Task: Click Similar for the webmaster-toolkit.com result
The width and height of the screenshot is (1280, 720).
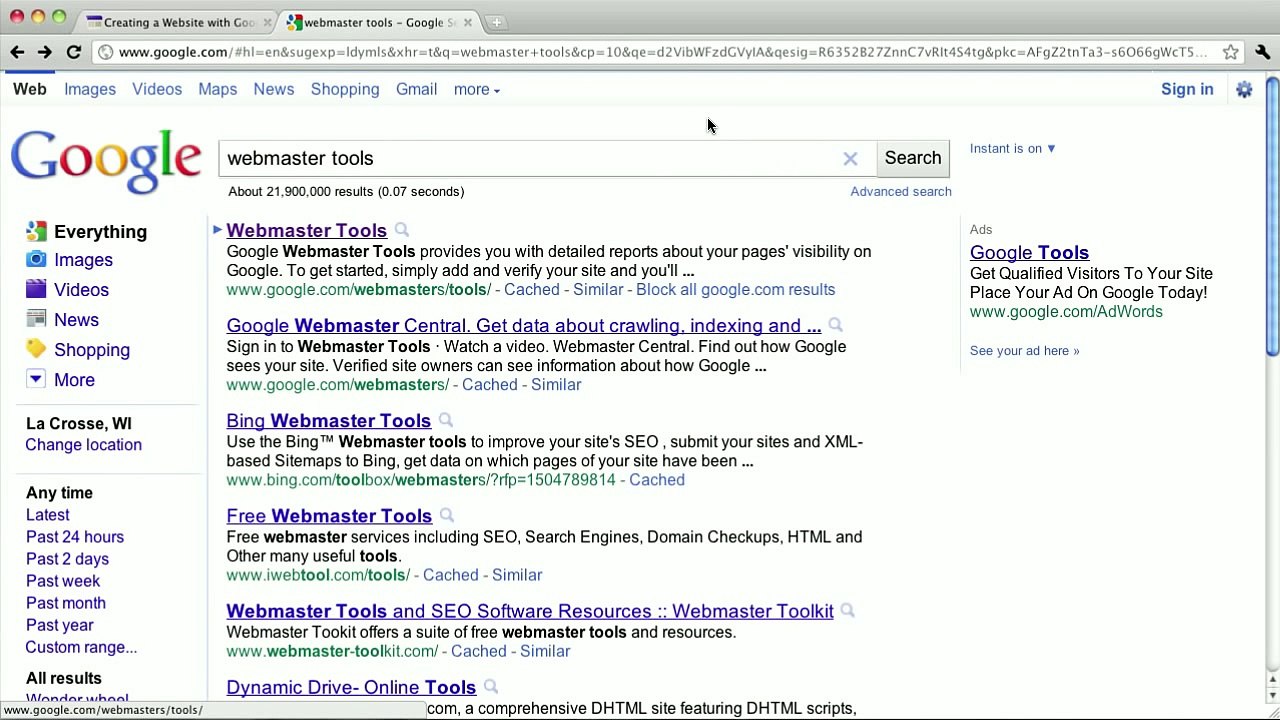Action: pyautogui.click(x=545, y=651)
